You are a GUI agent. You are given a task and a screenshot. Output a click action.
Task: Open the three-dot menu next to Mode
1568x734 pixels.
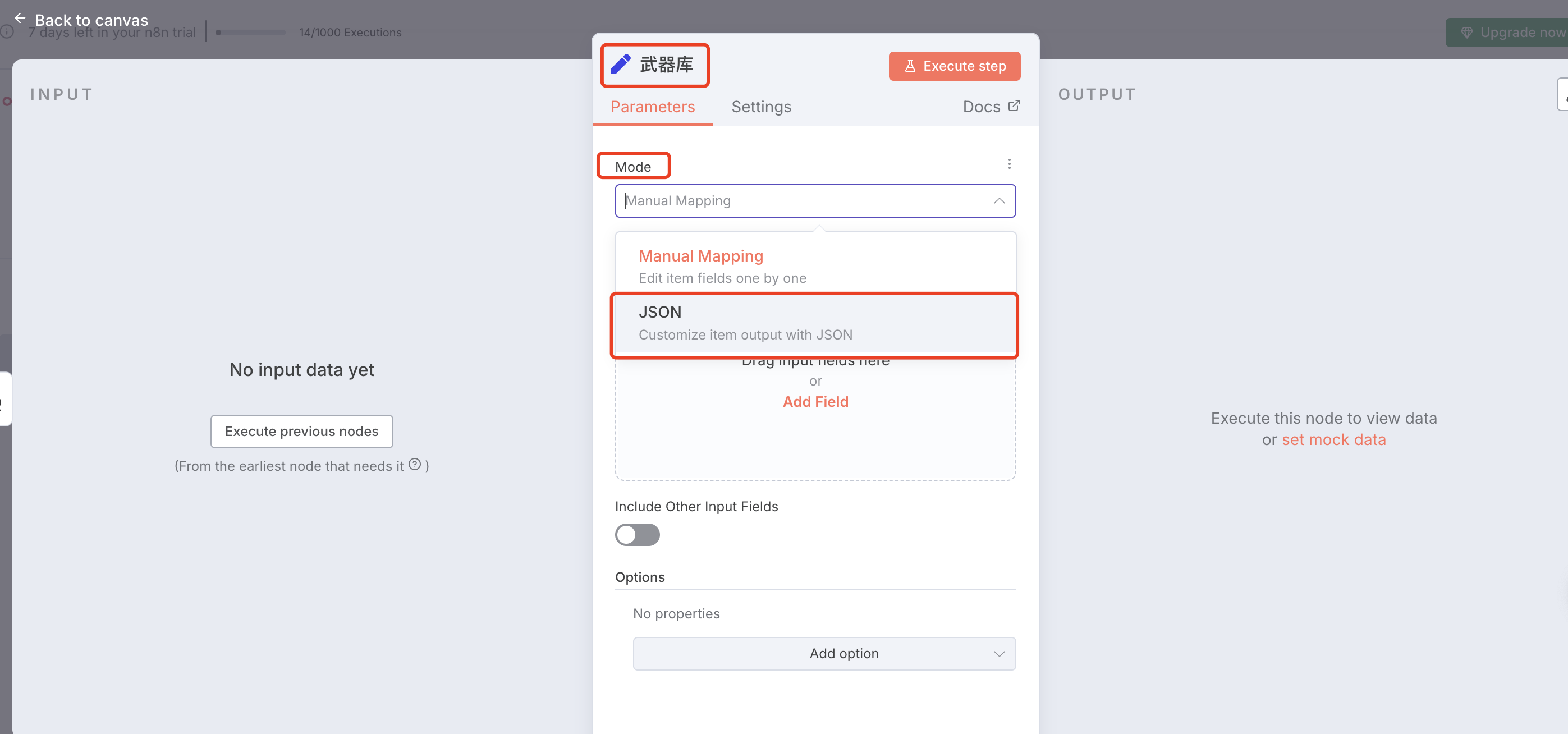[x=1009, y=164]
